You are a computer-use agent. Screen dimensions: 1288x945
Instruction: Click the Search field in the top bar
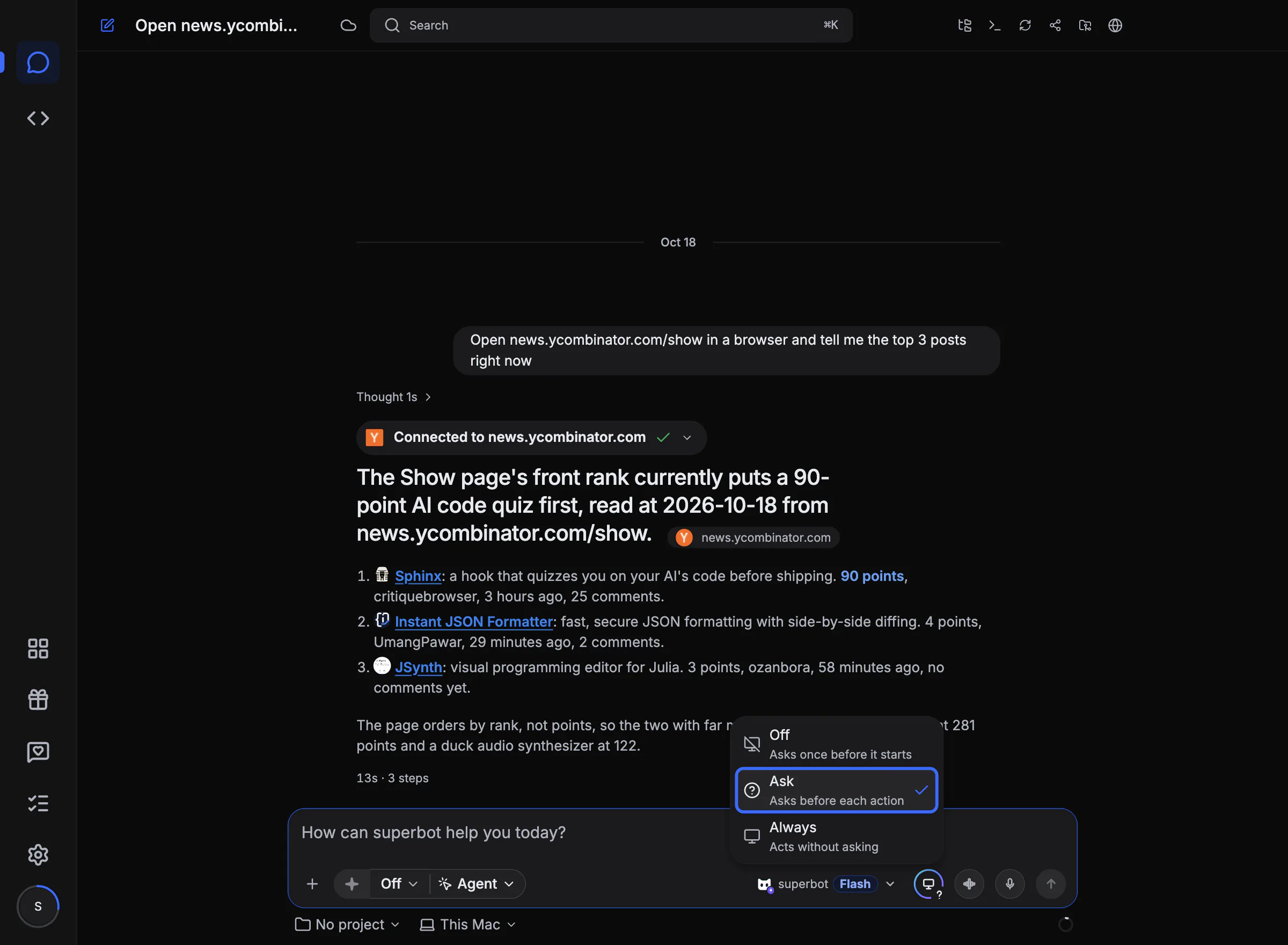click(x=611, y=25)
